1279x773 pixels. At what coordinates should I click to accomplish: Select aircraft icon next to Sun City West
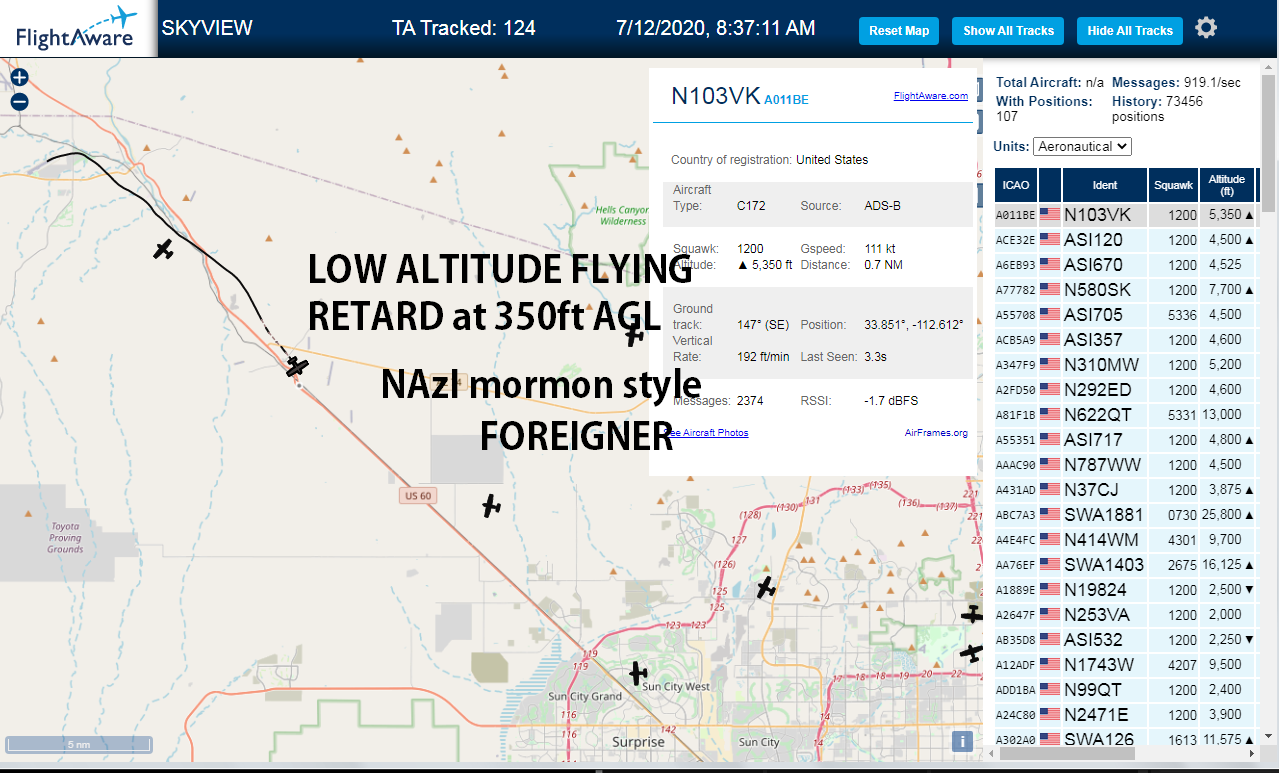[x=638, y=674]
